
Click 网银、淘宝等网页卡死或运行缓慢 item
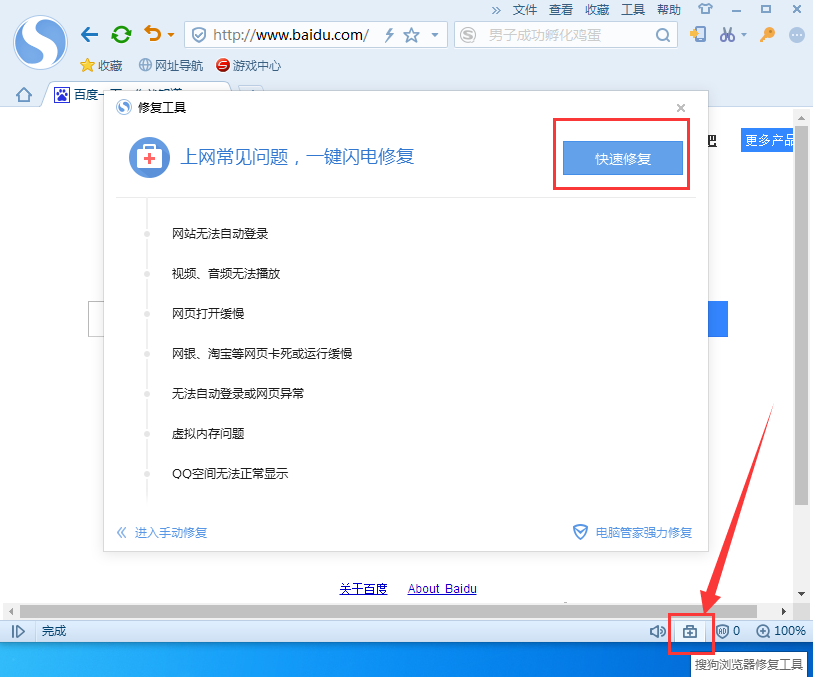(x=262, y=354)
